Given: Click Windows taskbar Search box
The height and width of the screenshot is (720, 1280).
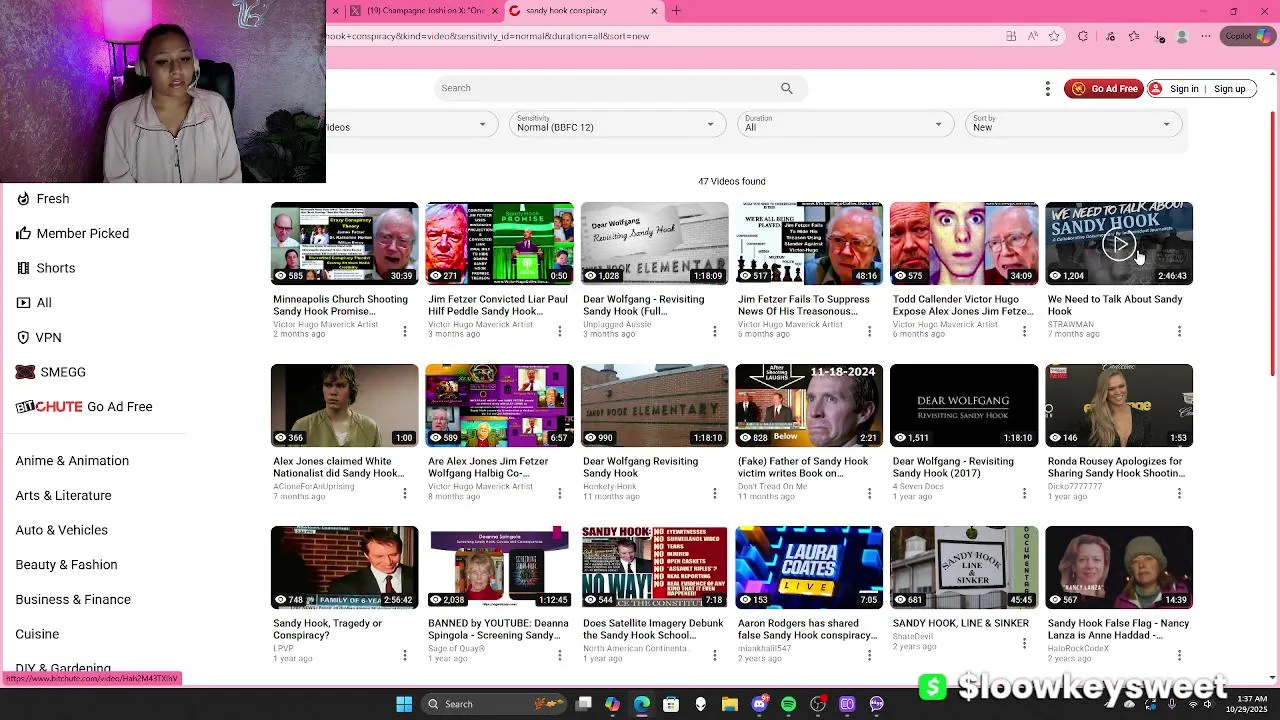Looking at the screenshot, I should coord(493,704).
